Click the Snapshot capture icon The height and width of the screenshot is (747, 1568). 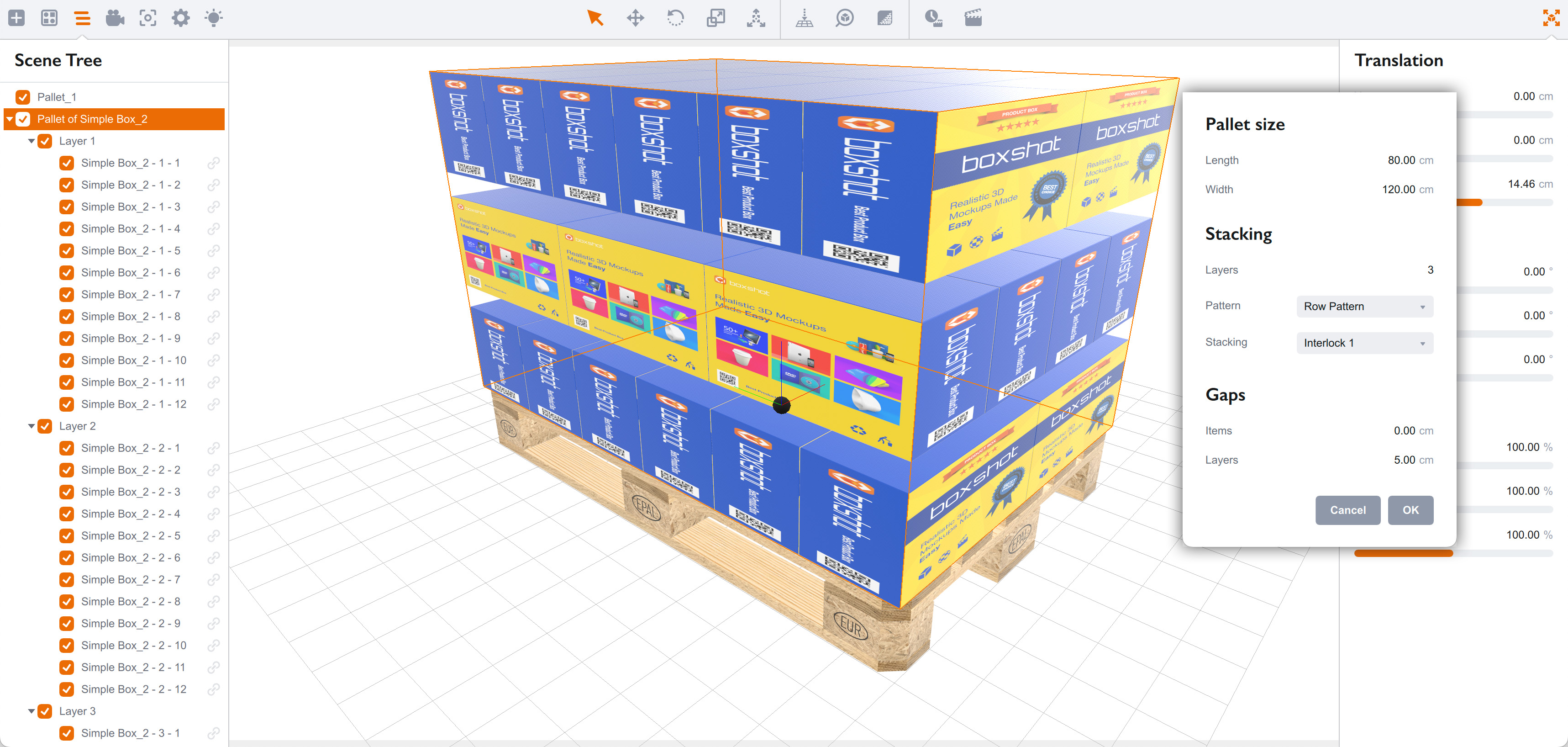click(147, 18)
